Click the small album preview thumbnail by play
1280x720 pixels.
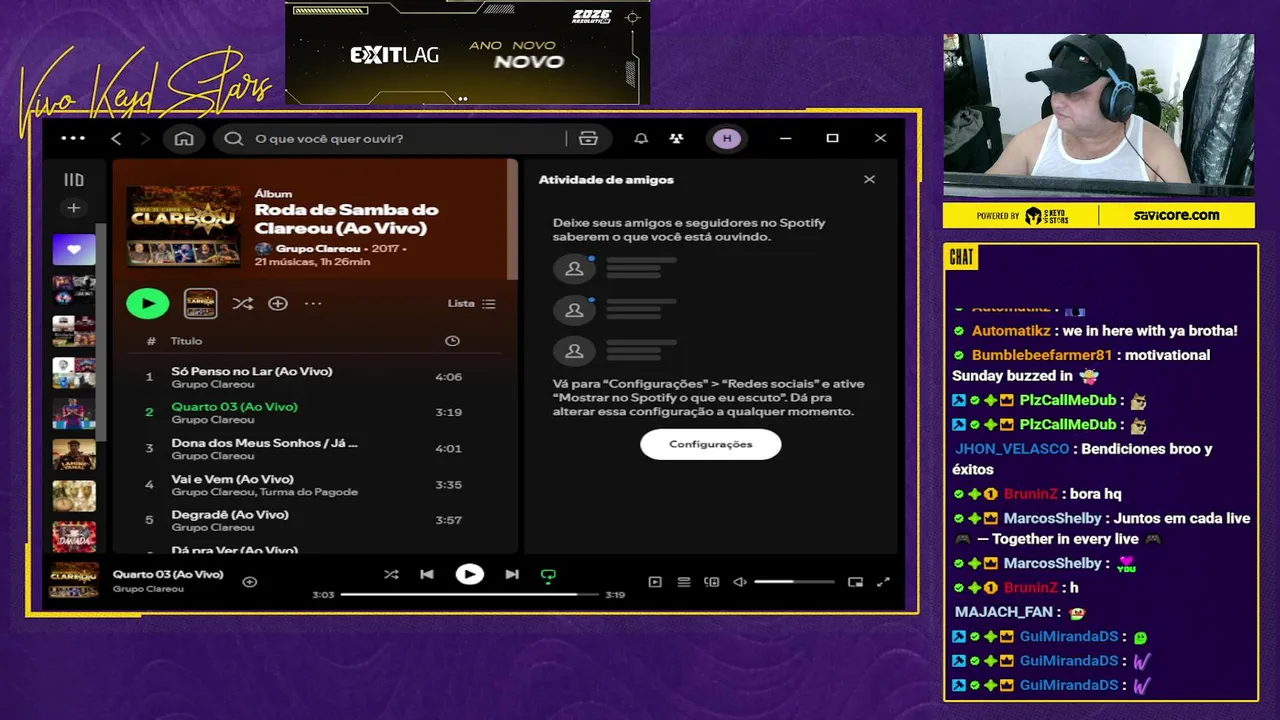coord(200,303)
